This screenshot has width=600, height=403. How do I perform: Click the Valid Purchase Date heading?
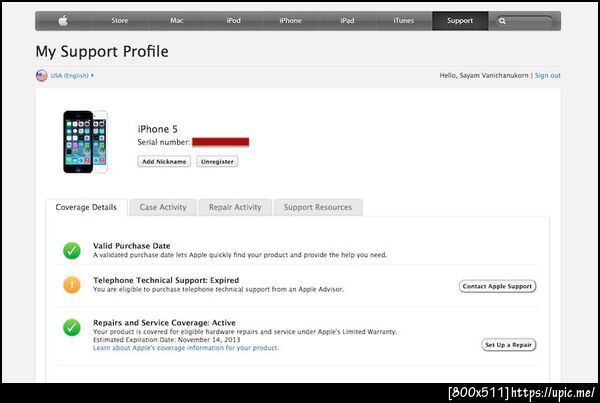pyautogui.click(x=132, y=246)
